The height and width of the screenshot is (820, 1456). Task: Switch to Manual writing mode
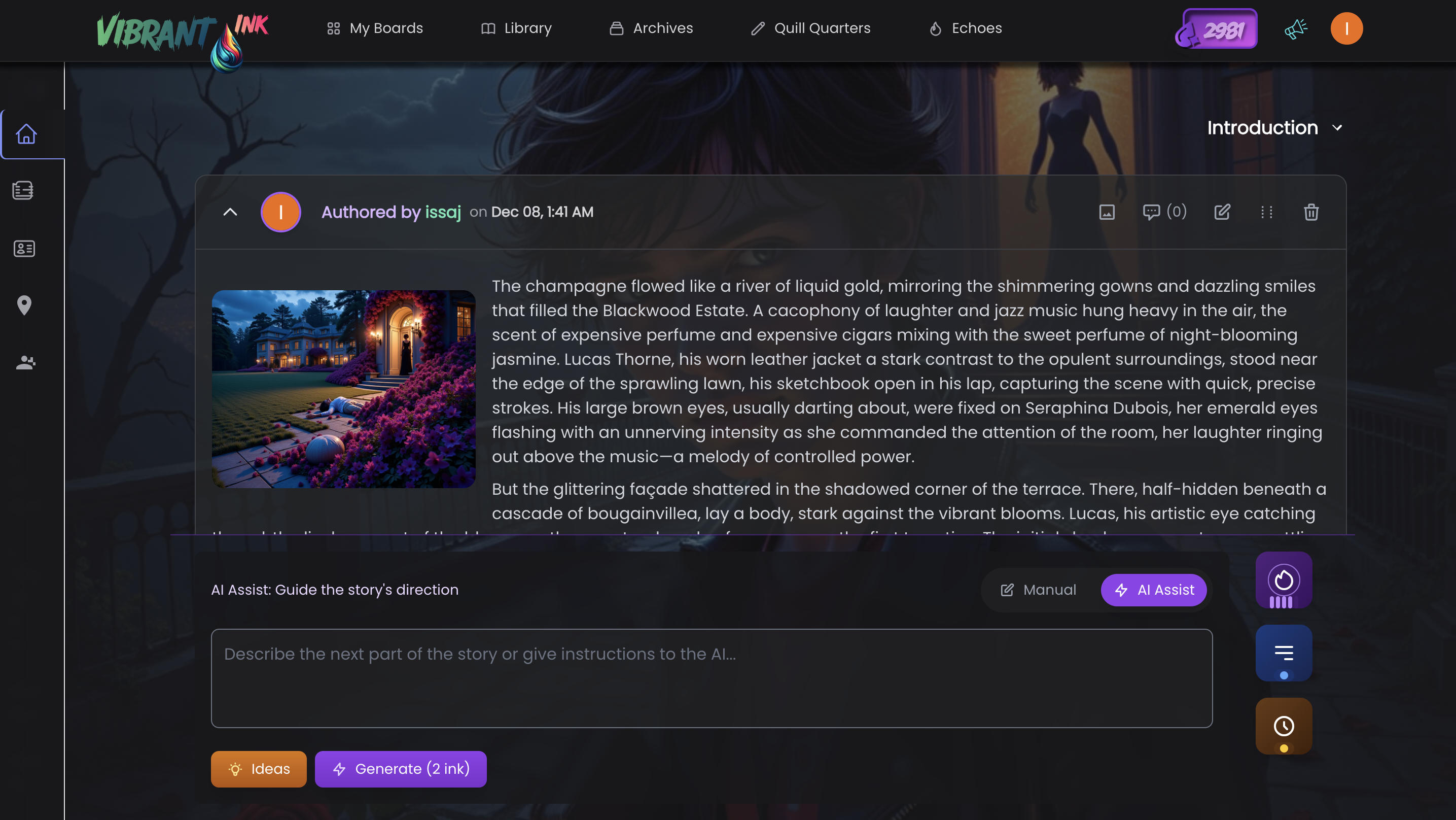coord(1039,590)
